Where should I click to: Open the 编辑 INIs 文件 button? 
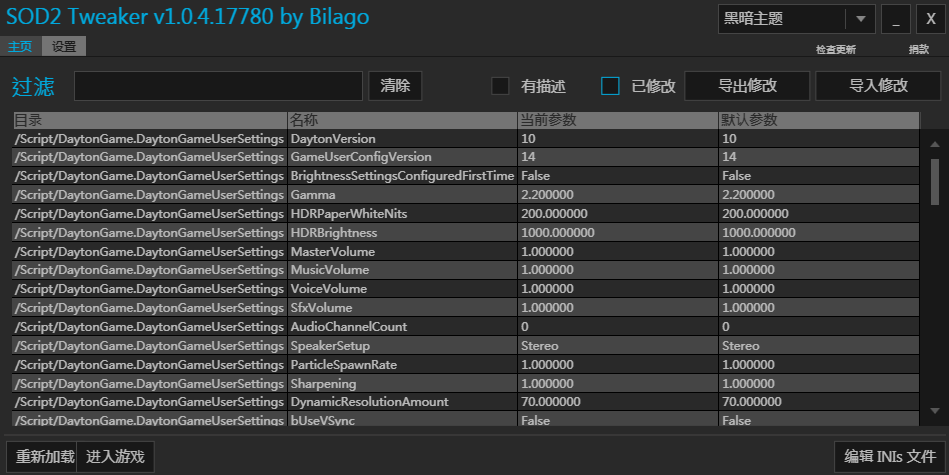coord(889,457)
